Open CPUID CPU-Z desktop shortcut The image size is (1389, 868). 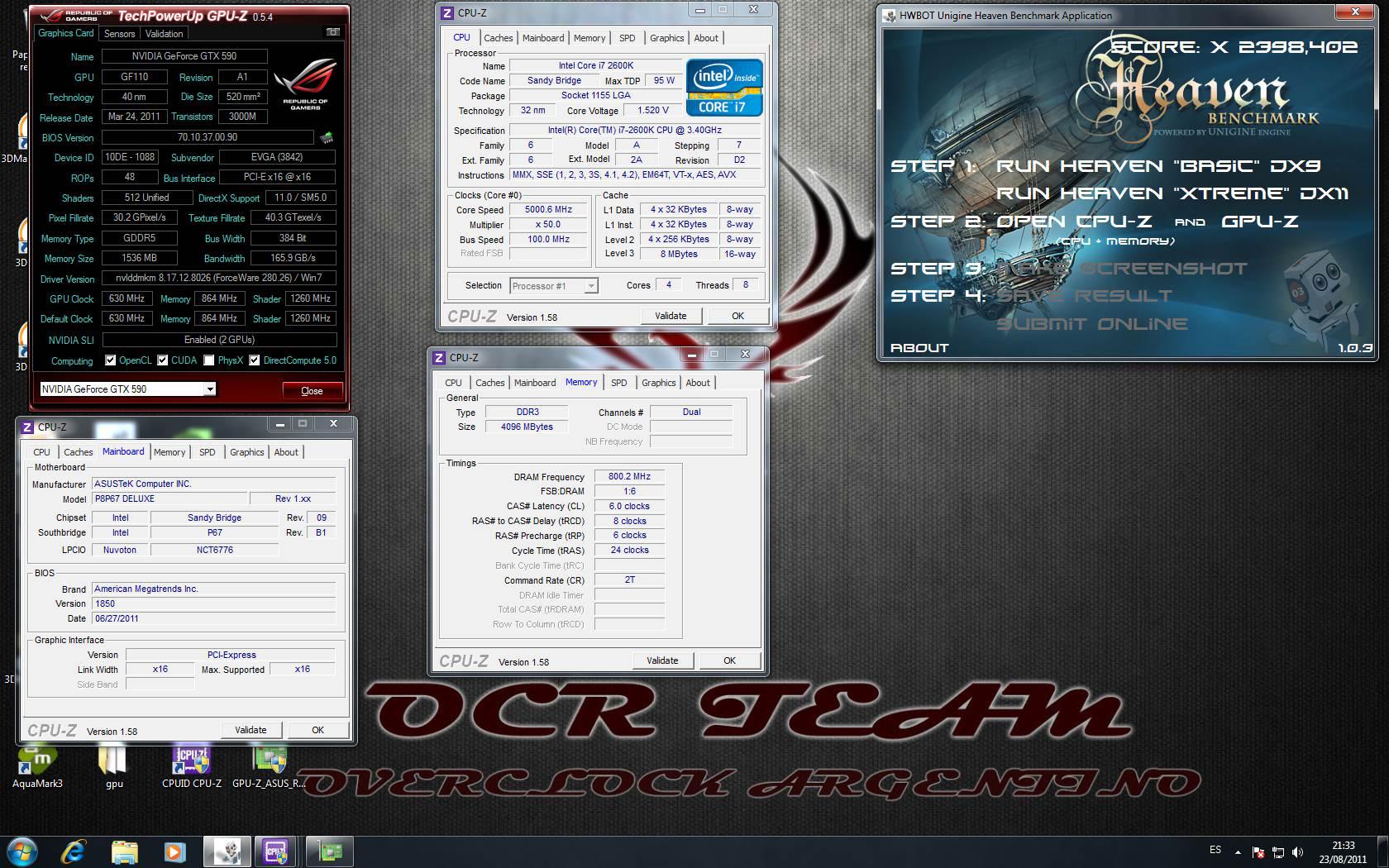[x=191, y=765]
